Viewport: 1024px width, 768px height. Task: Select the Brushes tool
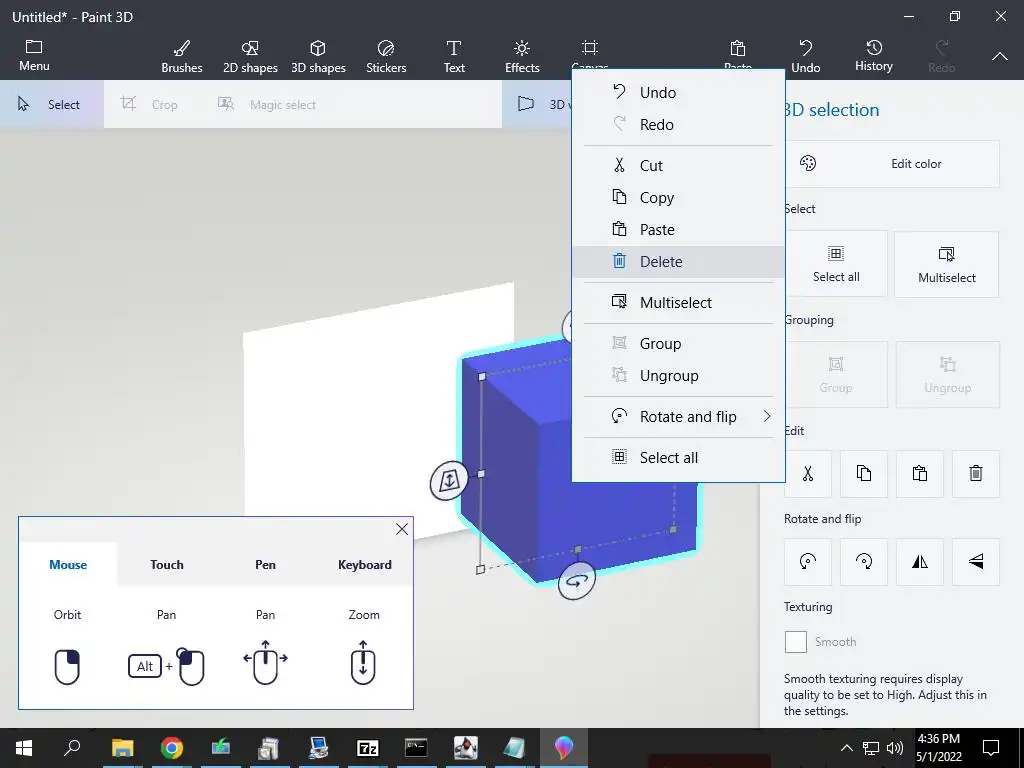coord(182,56)
